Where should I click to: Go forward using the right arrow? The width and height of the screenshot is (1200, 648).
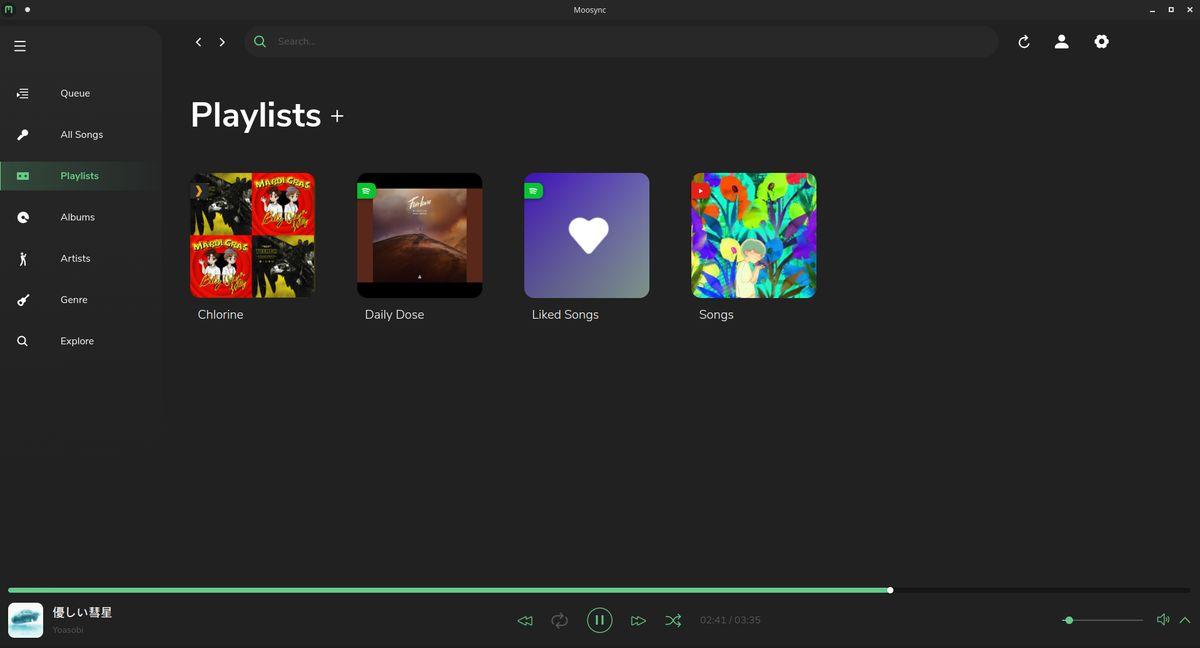[x=222, y=42]
